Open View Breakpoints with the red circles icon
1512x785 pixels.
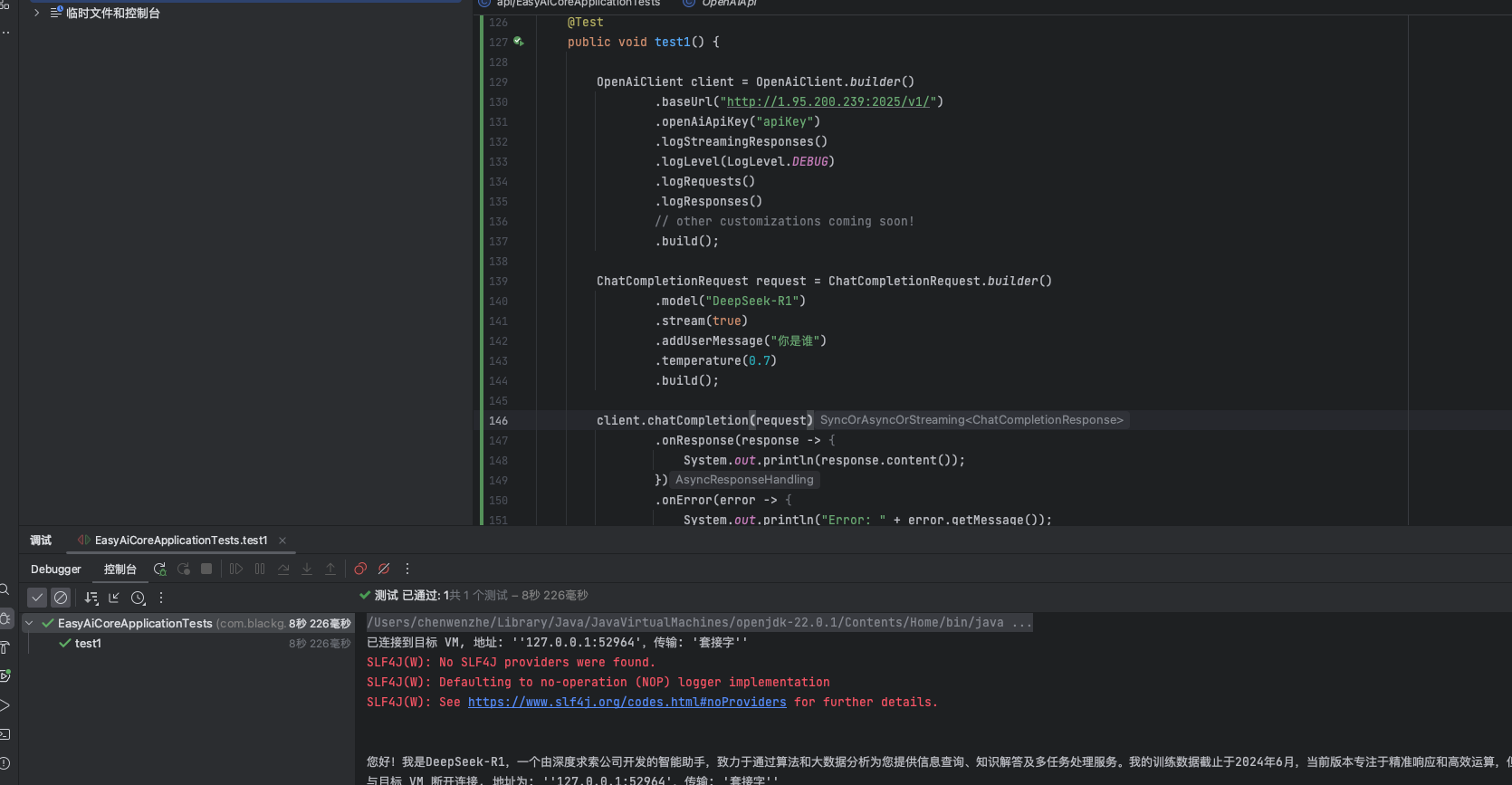(360, 569)
